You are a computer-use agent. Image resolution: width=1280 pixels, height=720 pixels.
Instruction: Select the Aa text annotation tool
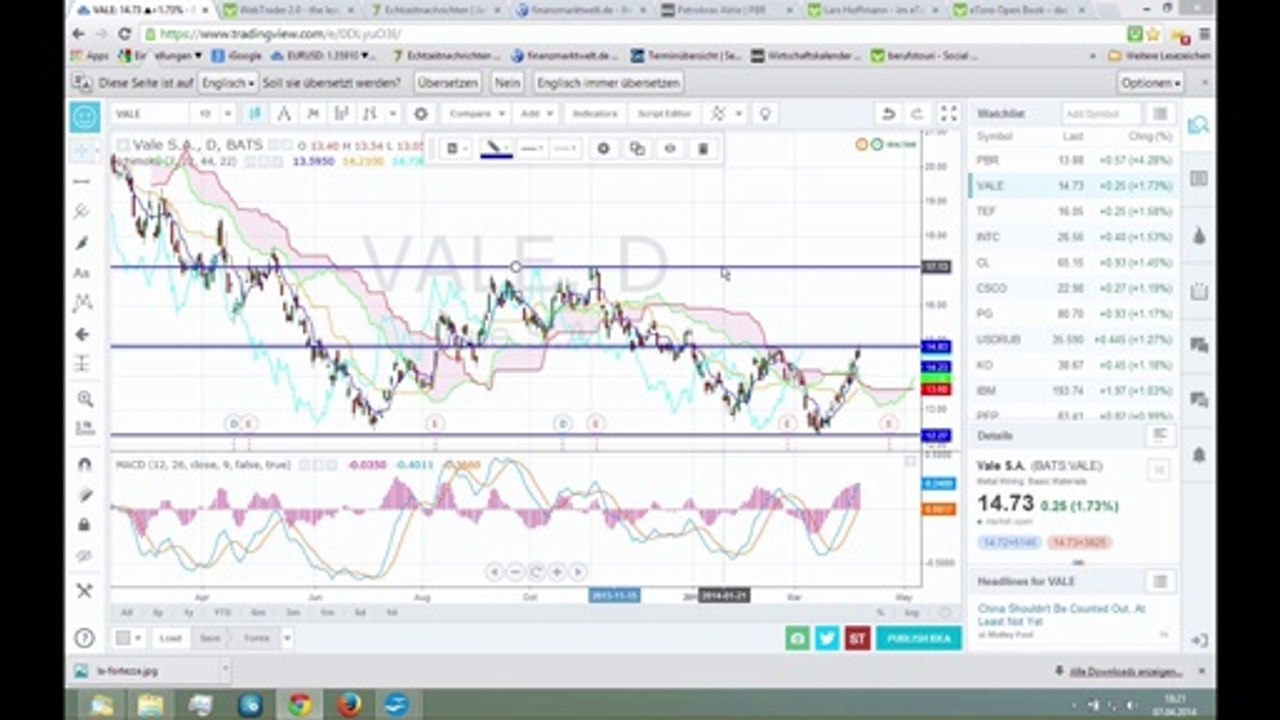[83, 273]
